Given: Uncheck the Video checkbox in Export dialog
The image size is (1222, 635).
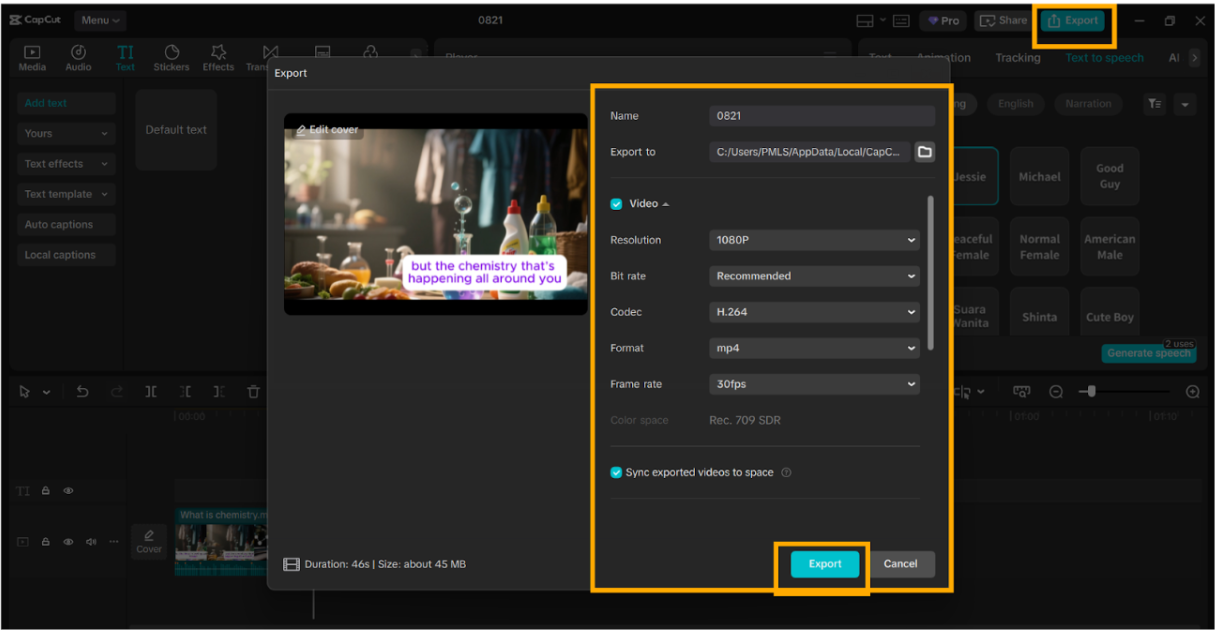Looking at the screenshot, I should [x=617, y=203].
